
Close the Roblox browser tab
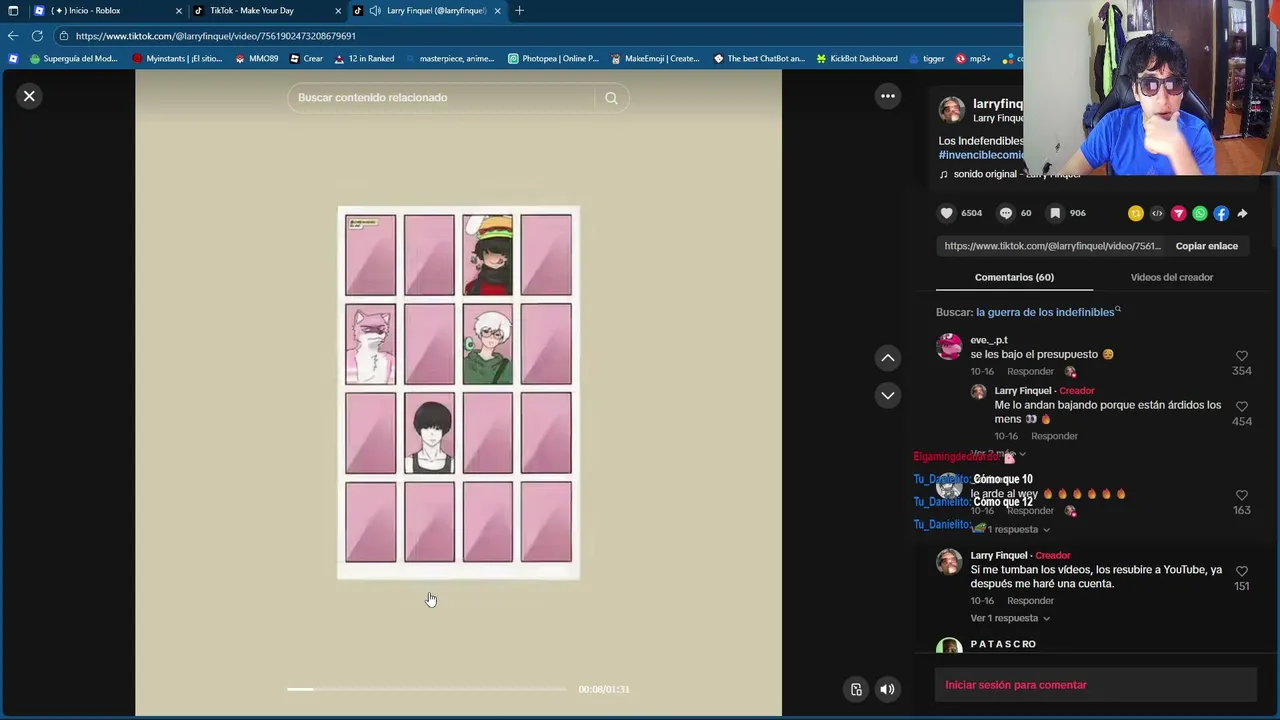pos(179,11)
